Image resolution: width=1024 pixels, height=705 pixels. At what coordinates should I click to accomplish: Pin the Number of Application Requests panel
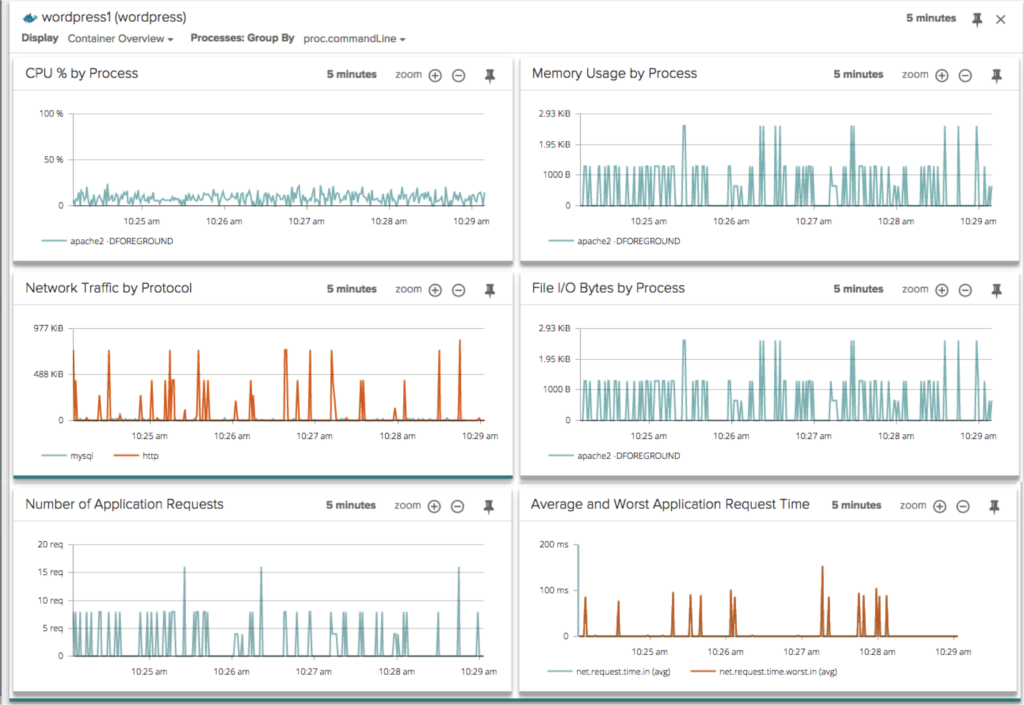488,507
